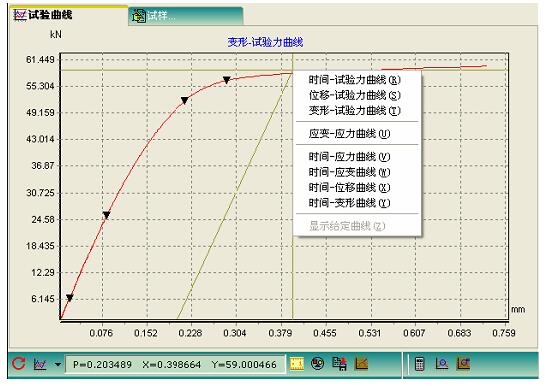The width and height of the screenshot is (545, 386).
Task: Open the calculator icon
Action: click(420, 364)
